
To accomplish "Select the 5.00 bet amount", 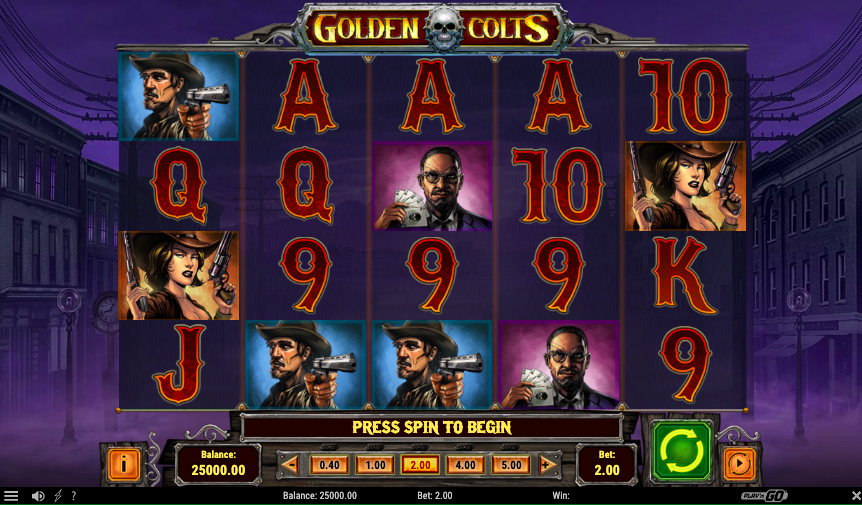I will 511,465.
